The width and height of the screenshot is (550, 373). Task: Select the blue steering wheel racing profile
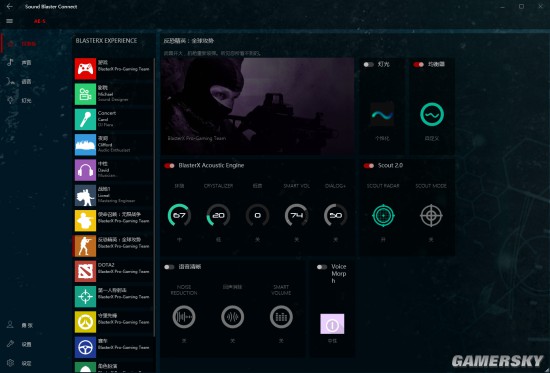(x=113, y=347)
